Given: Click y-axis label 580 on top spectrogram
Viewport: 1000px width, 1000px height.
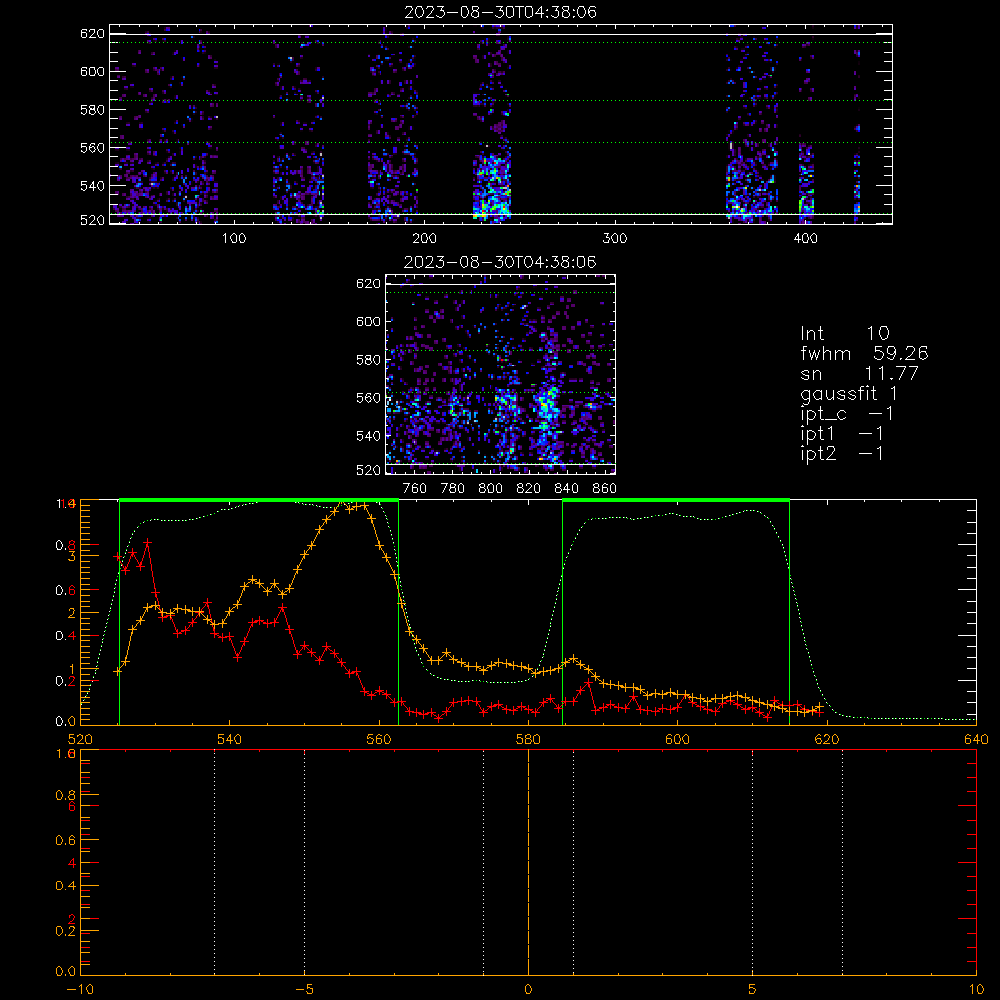Looking at the screenshot, I should tap(92, 110).
